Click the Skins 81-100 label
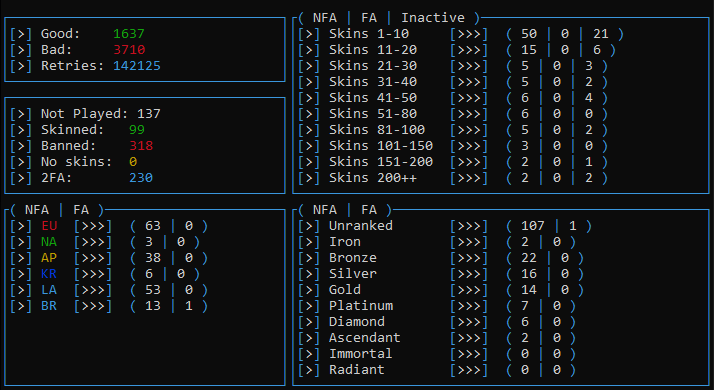714x390 pixels. click(x=377, y=130)
